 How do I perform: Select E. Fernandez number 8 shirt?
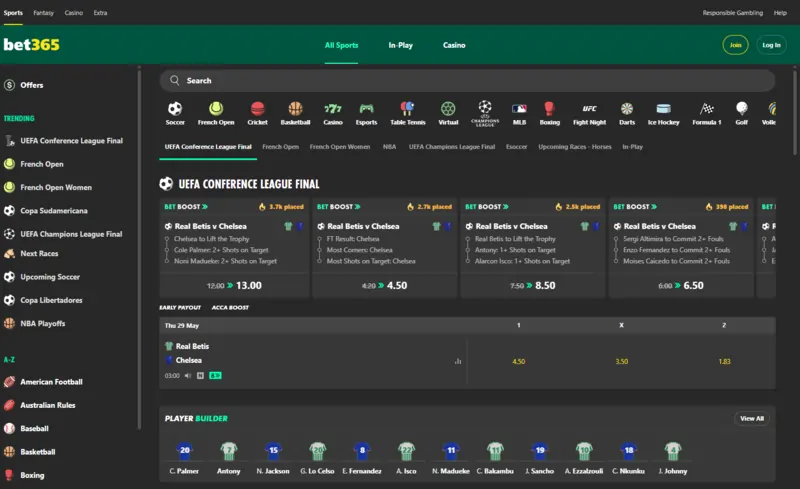[x=362, y=450]
